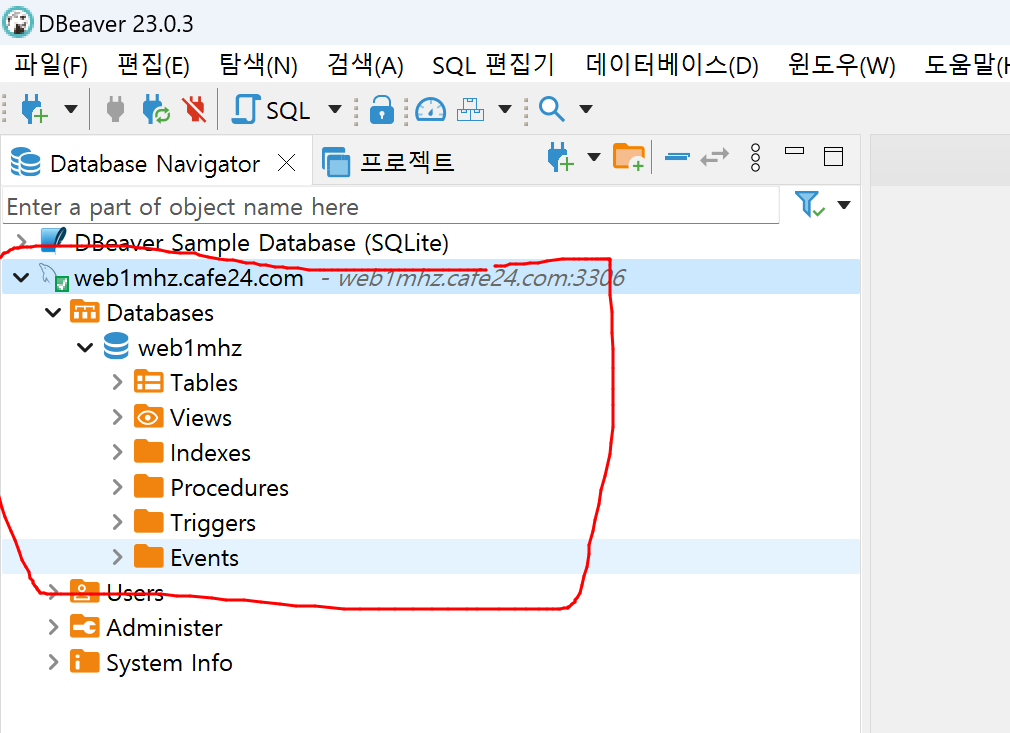1010x733 pixels.
Task: Open SQL editor via SQL toolbar button
Action: click(271, 109)
